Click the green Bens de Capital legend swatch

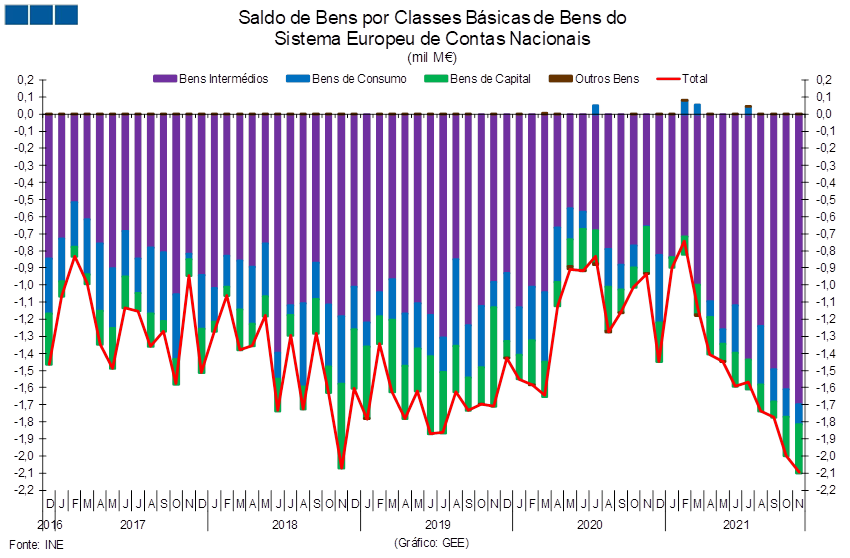[x=436, y=79]
